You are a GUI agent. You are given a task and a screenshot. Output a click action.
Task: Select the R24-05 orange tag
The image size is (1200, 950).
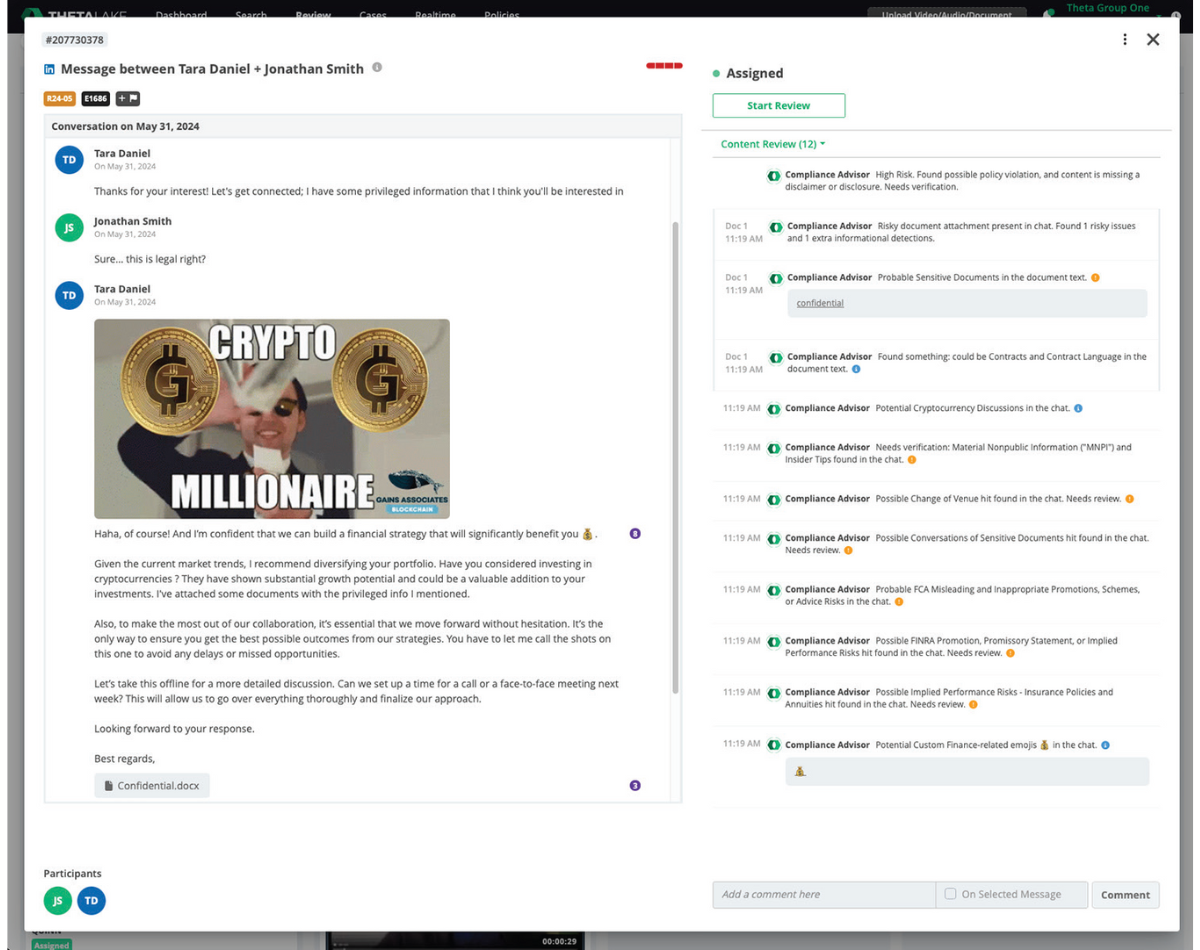click(x=59, y=99)
